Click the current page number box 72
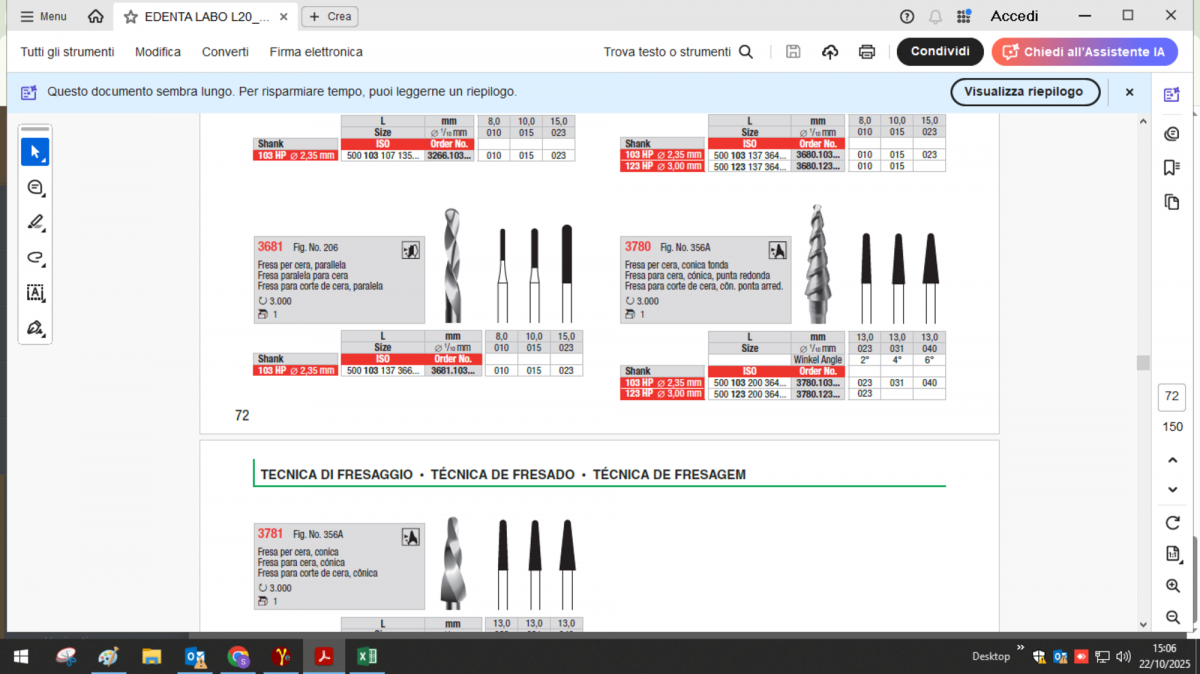 [1172, 397]
